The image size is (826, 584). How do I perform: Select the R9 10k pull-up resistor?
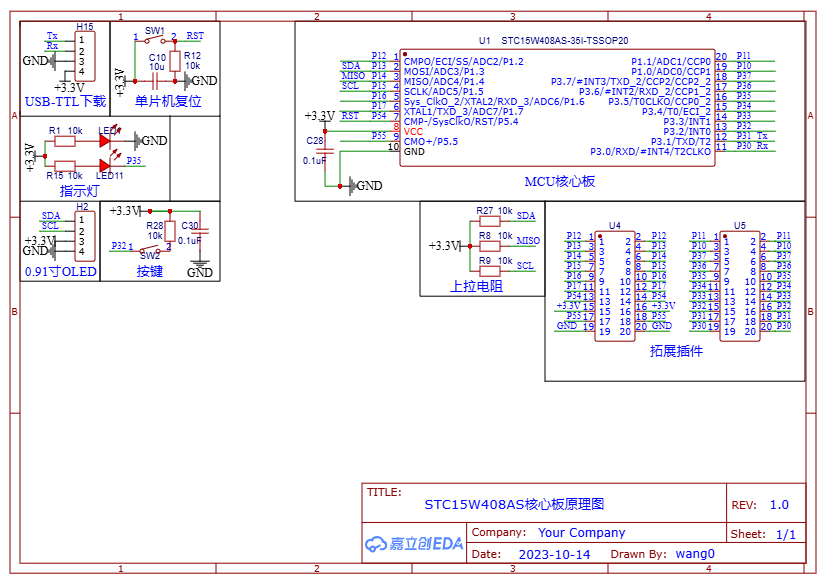tap(489, 271)
